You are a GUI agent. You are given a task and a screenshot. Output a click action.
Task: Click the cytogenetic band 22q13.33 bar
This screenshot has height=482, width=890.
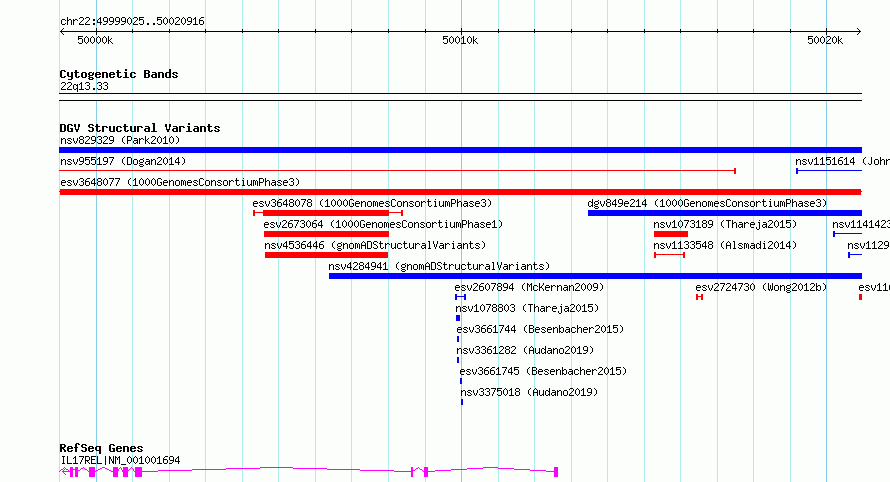[x=460, y=97]
